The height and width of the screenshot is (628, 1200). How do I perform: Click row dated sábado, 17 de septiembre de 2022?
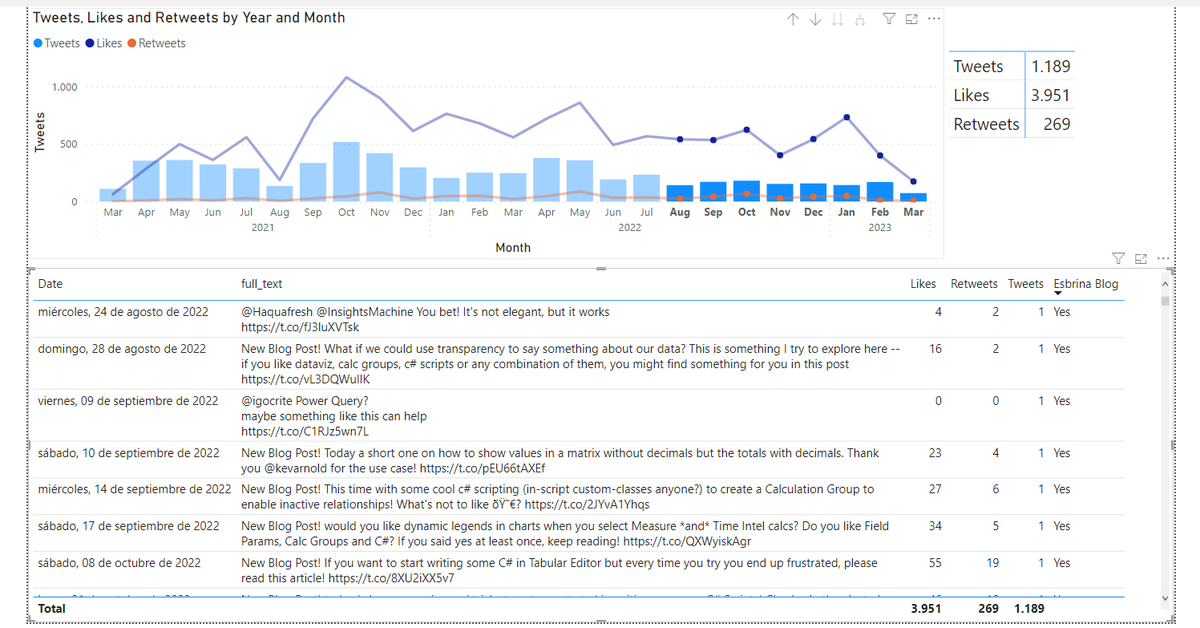point(578,533)
